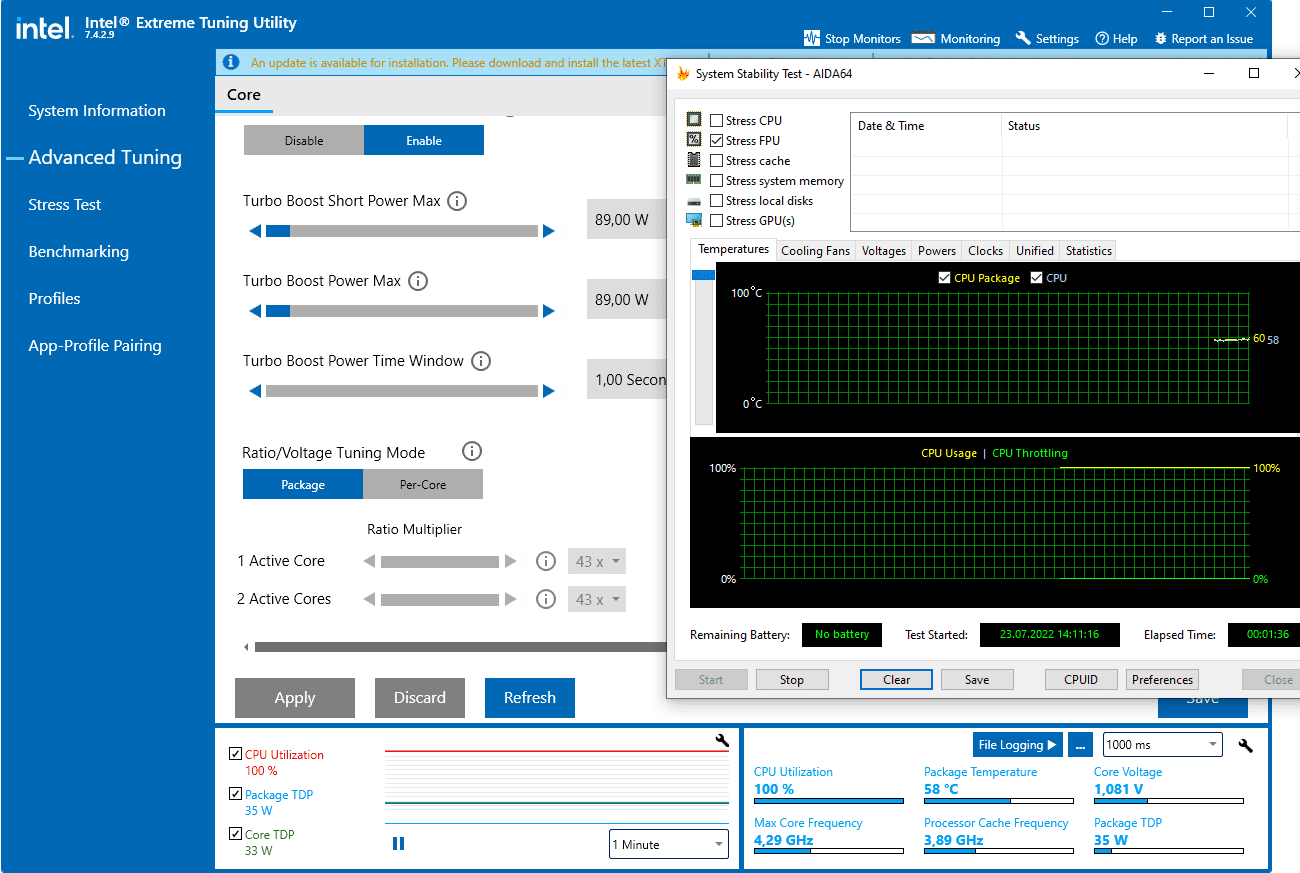Switch to the Voltages tab

884,251
